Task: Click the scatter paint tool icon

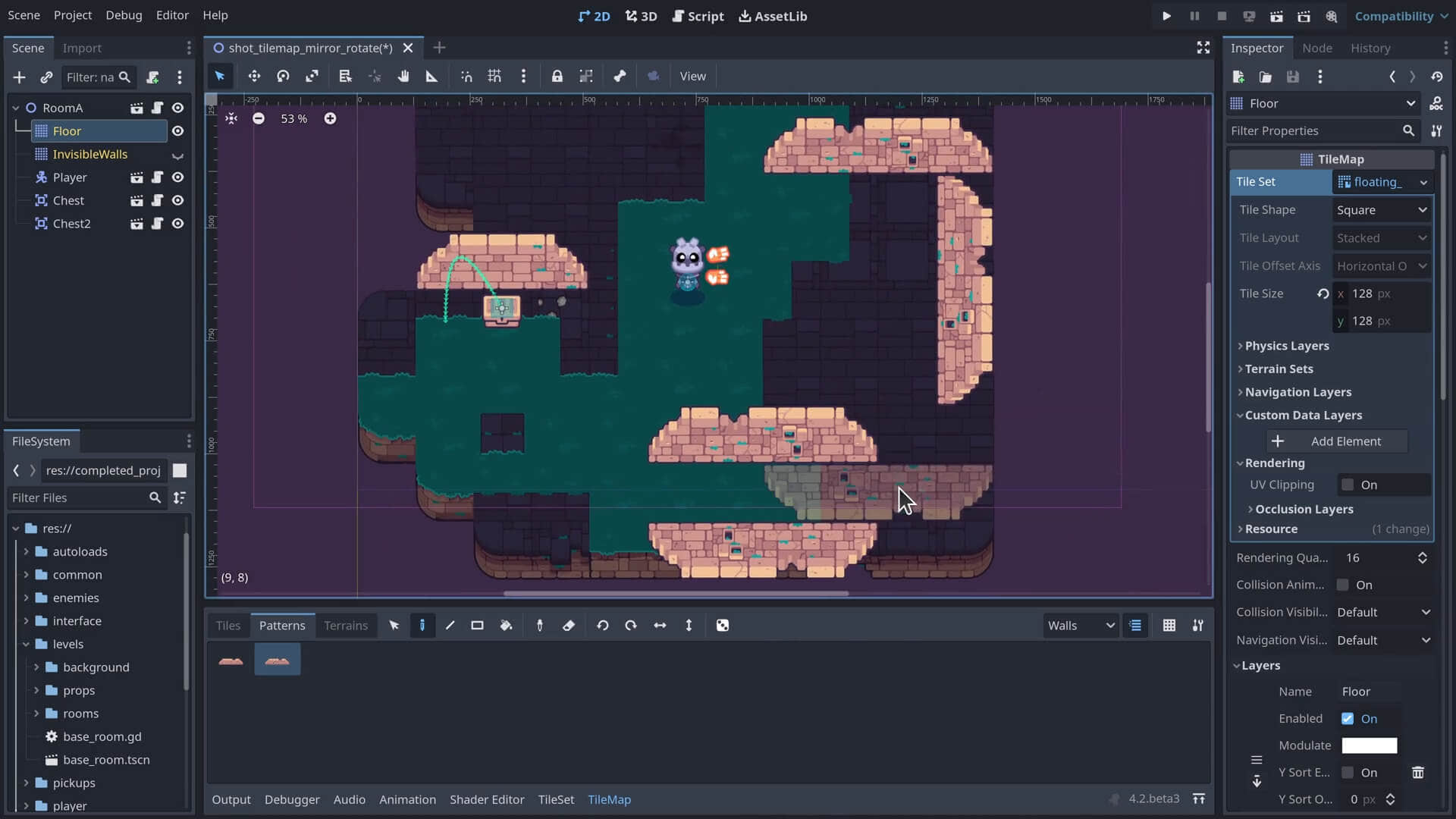Action: [x=722, y=625]
